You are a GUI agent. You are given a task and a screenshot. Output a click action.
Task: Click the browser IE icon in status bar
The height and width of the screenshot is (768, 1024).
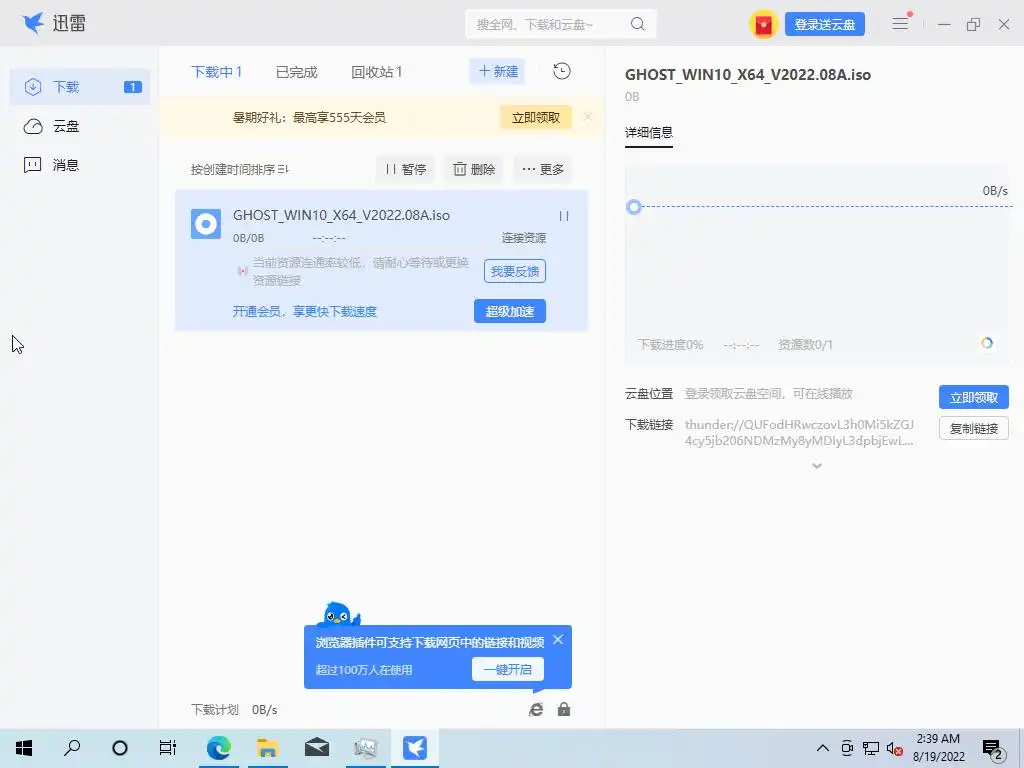536,709
